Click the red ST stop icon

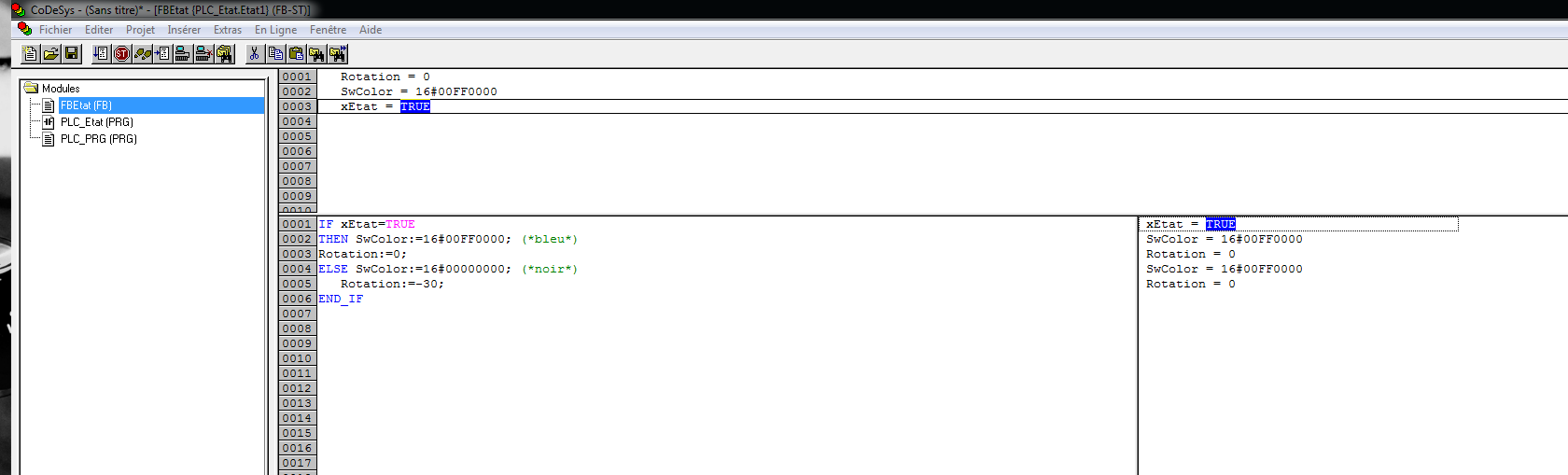click(x=121, y=53)
